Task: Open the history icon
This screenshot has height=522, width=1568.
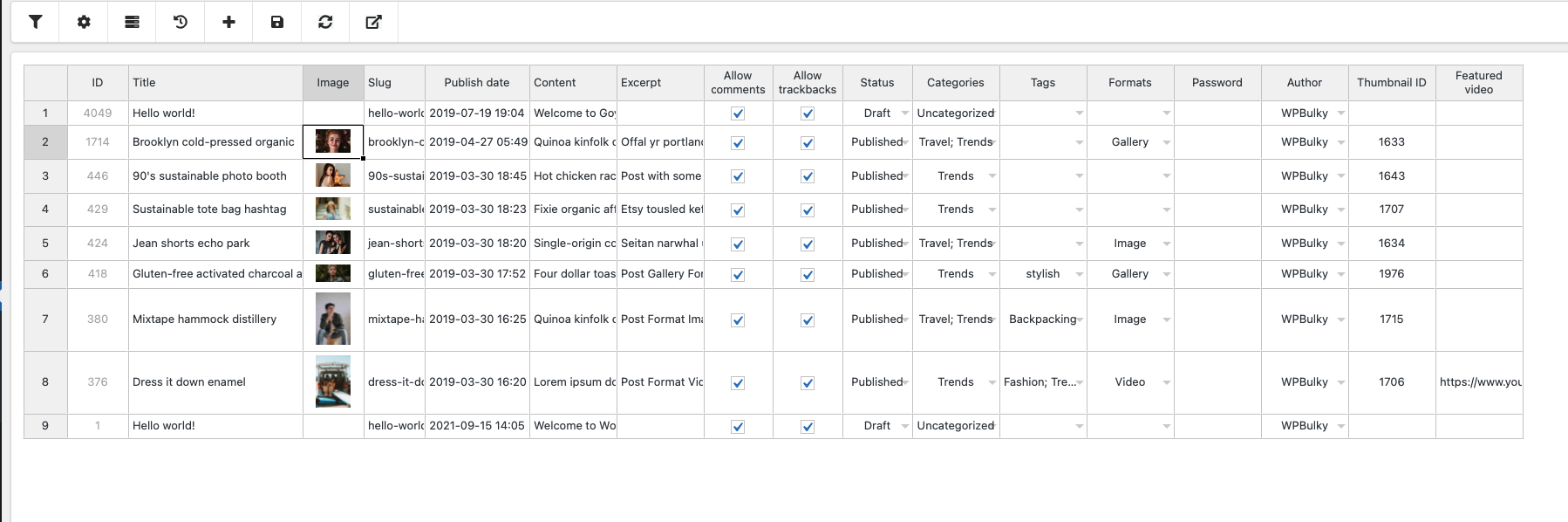Action: click(x=181, y=22)
